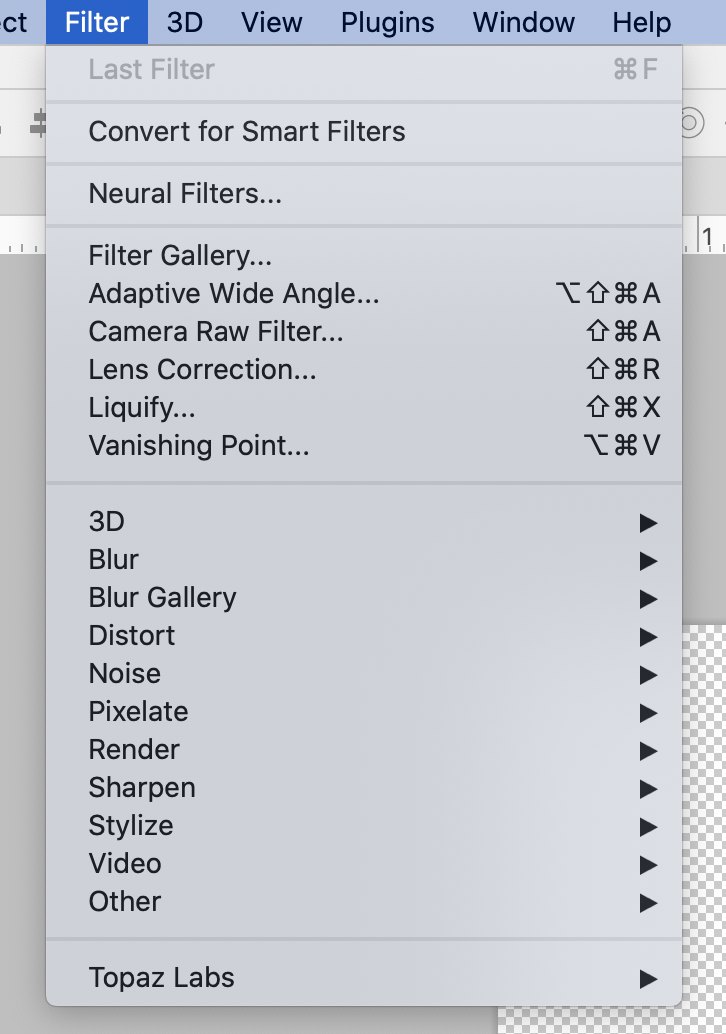Open the Topaz Labs plugin submenu
Screen dimensions: 726x1034
(x=364, y=978)
